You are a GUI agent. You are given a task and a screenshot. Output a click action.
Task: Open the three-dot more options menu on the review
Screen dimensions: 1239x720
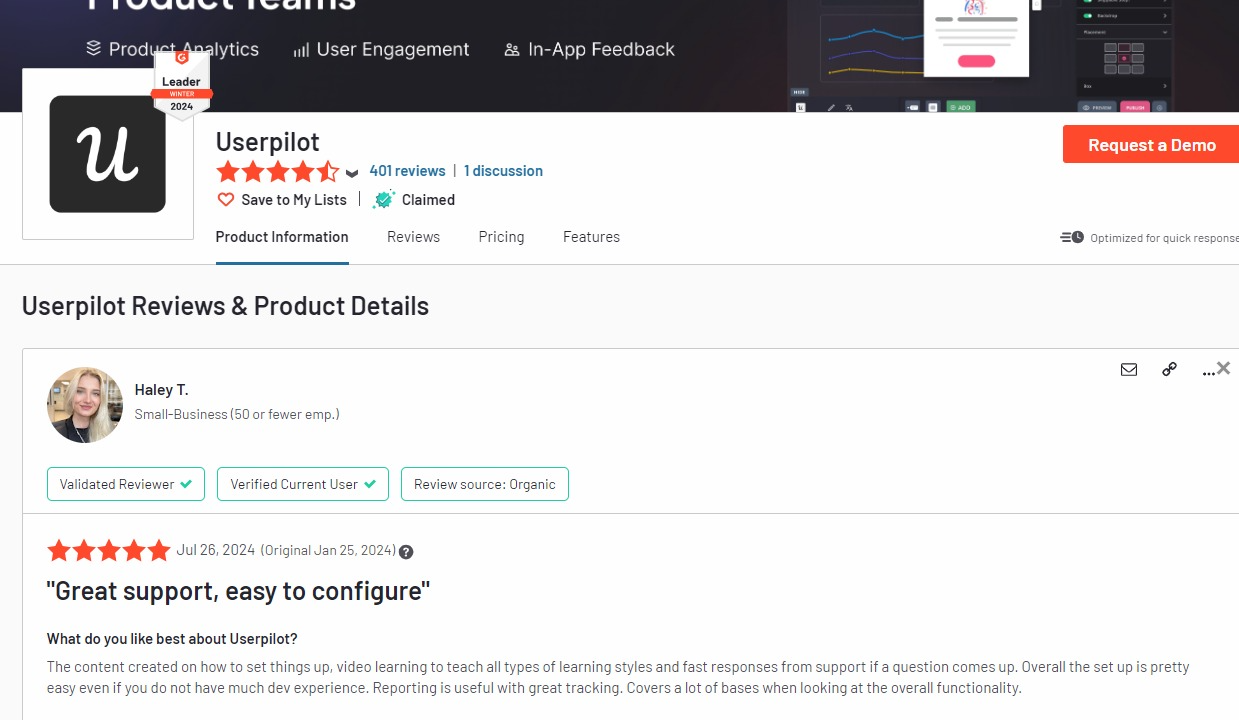coord(1207,371)
